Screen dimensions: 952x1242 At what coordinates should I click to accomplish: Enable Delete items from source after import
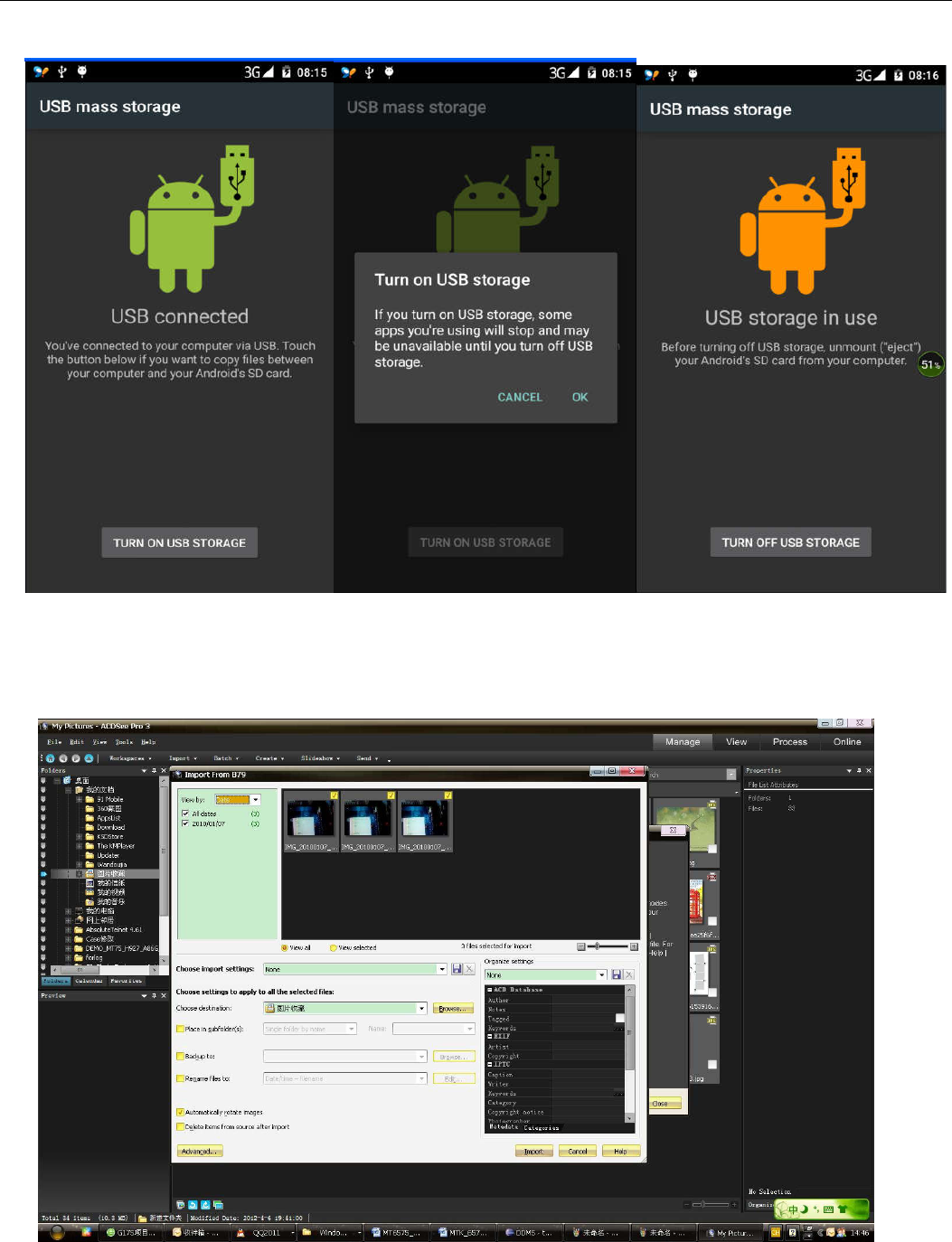(x=180, y=1126)
